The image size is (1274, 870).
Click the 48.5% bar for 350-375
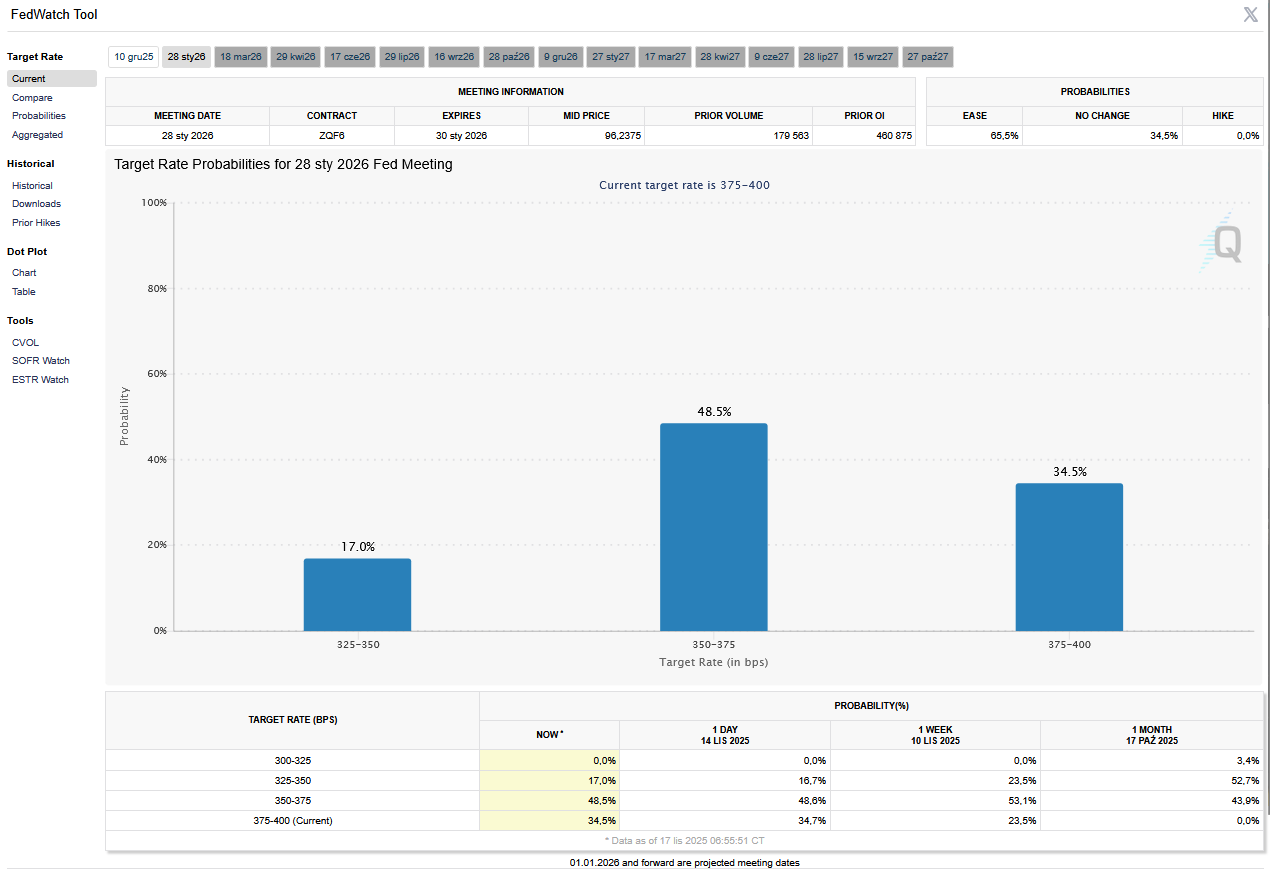click(713, 527)
